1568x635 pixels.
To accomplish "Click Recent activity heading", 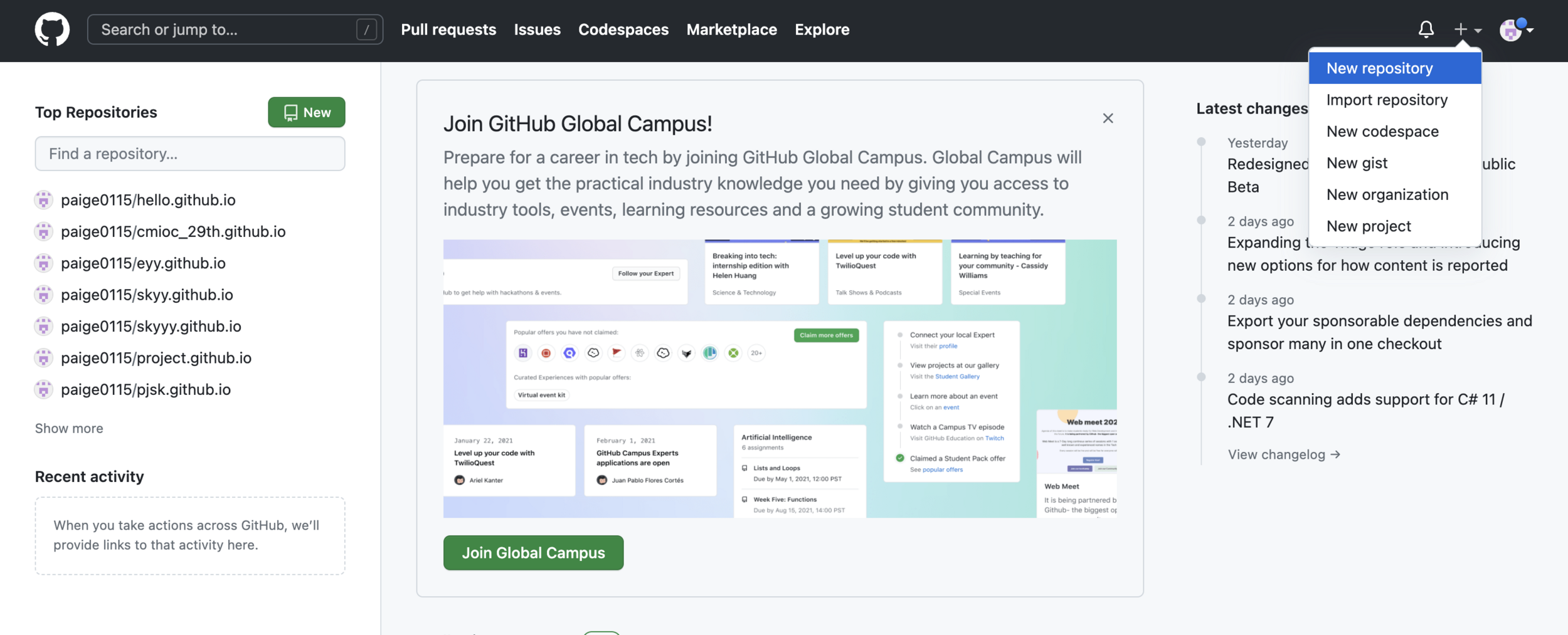I will [89, 476].
